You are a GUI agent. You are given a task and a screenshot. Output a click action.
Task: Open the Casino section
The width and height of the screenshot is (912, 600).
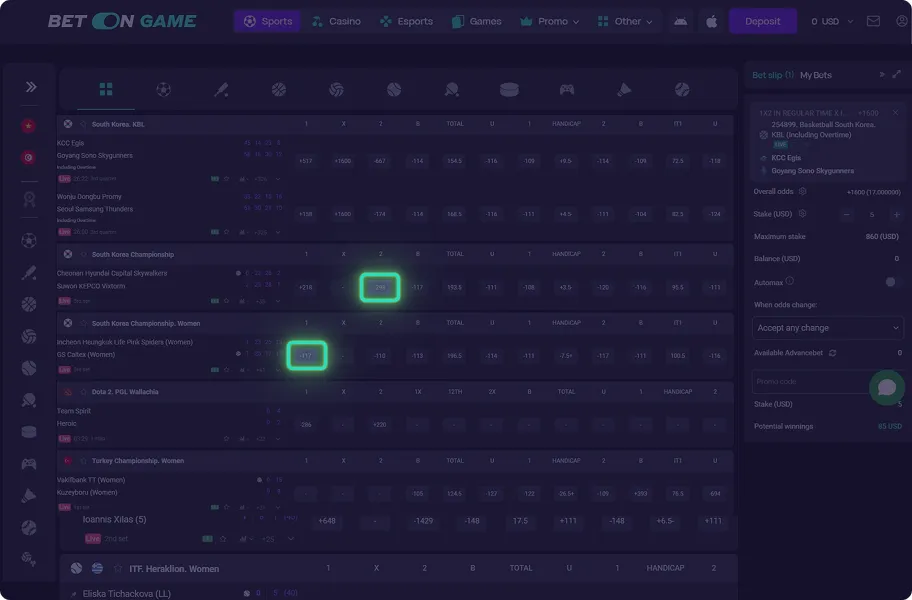[x=336, y=21]
